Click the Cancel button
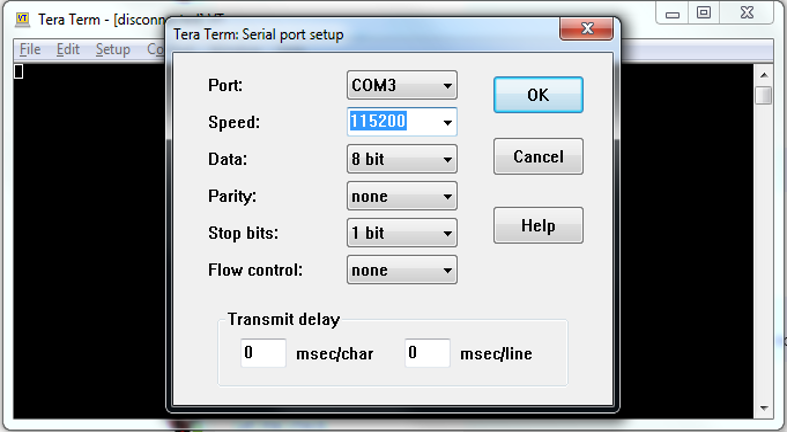The height and width of the screenshot is (432, 788). click(538, 157)
